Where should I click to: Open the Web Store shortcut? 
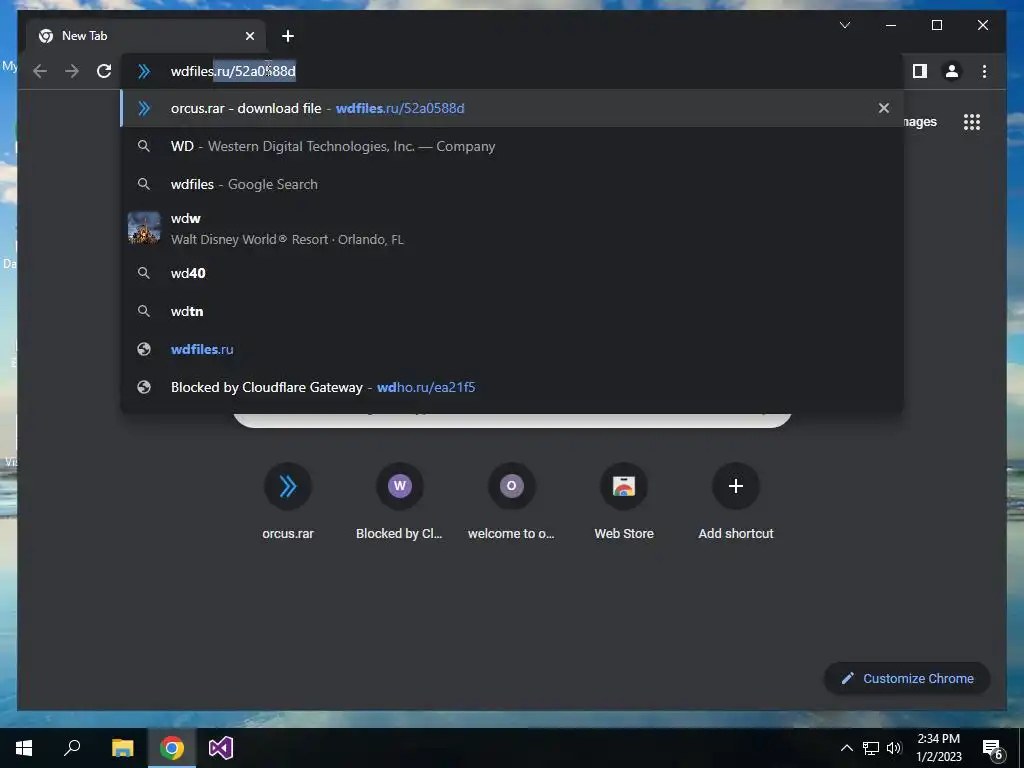624,502
